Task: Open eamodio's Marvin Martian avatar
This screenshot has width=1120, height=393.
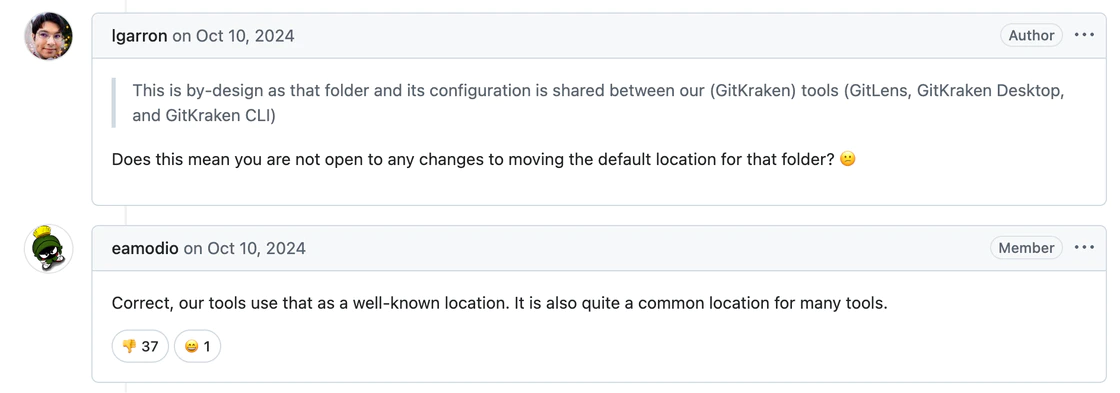Action: 49,249
